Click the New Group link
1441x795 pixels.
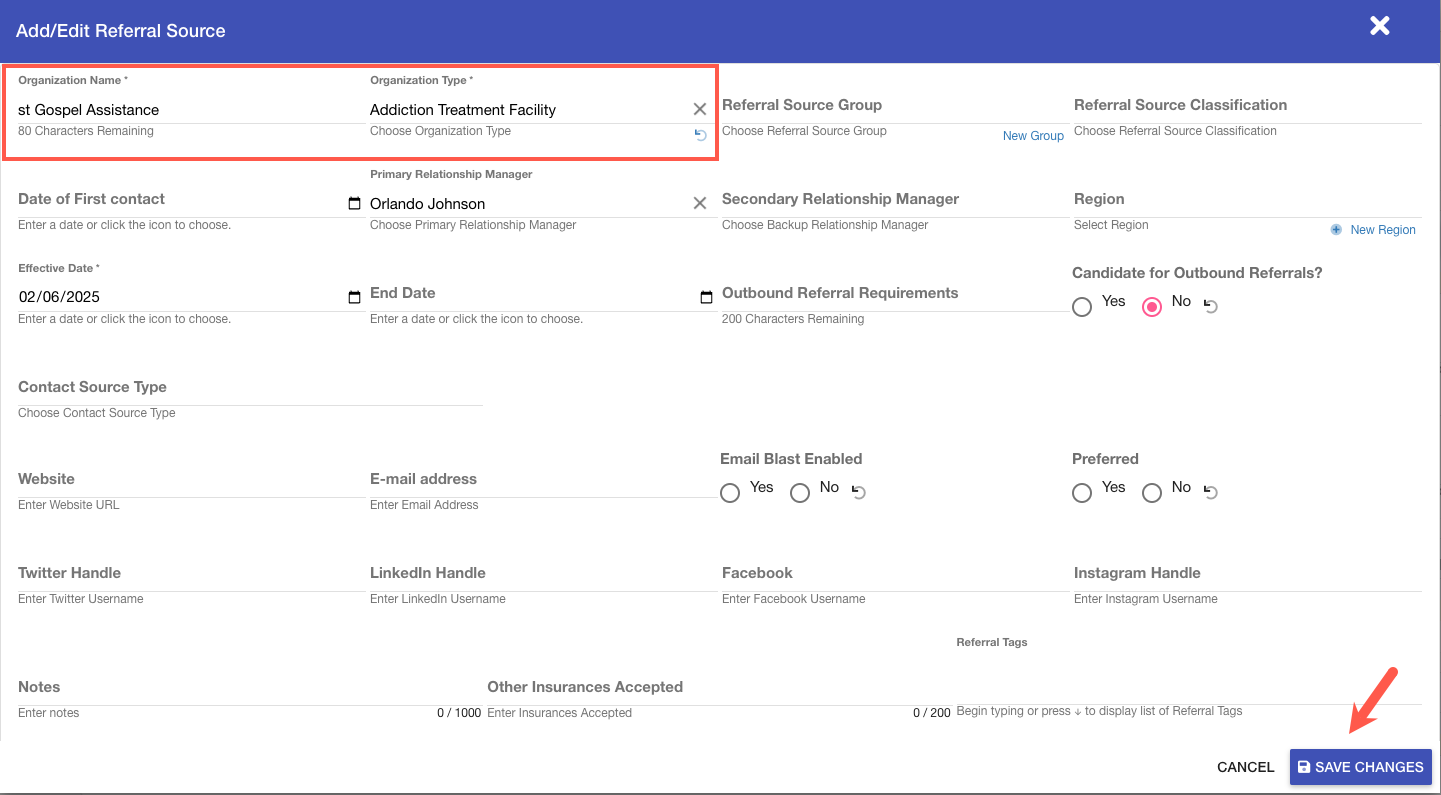[x=1033, y=136]
